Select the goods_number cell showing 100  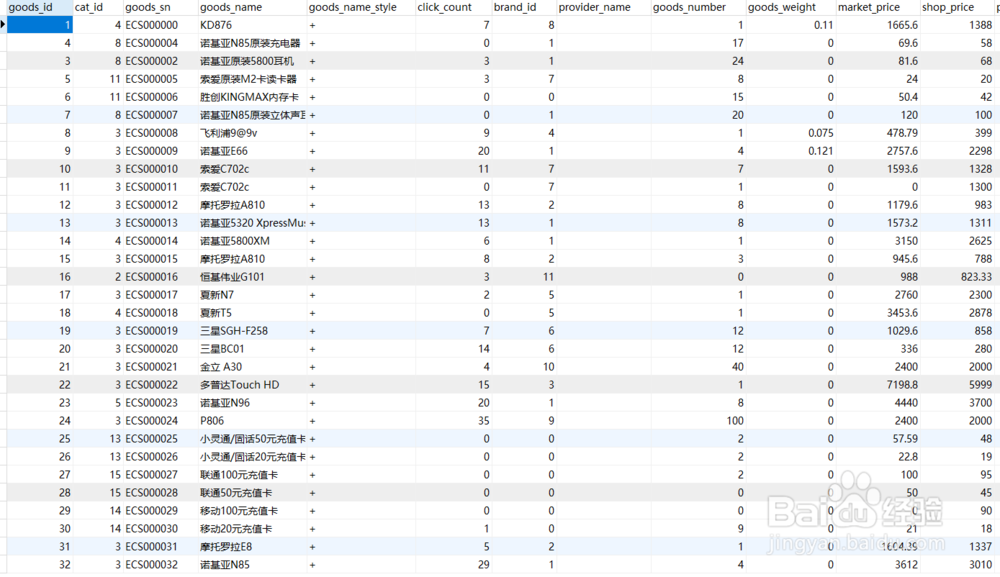coord(698,421)
